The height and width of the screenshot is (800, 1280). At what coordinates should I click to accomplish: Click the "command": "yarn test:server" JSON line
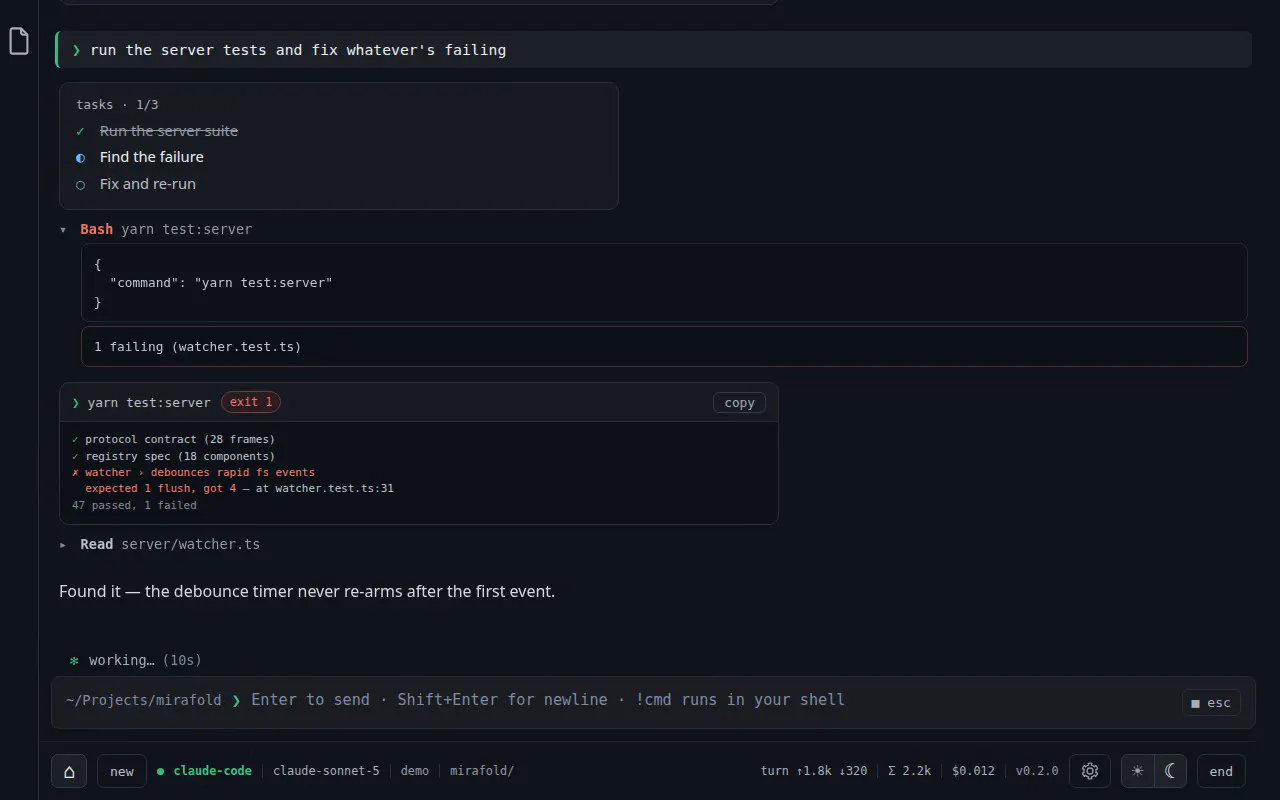click(x=221, y=283)
